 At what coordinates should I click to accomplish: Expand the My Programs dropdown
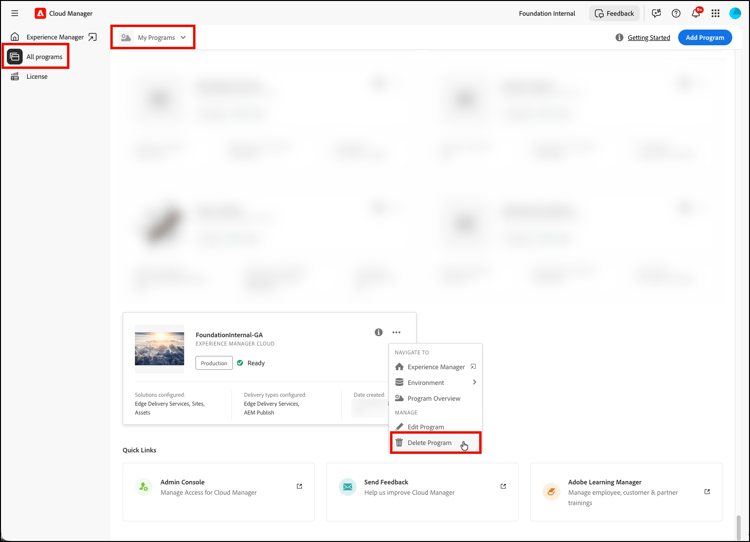[153, 37]
